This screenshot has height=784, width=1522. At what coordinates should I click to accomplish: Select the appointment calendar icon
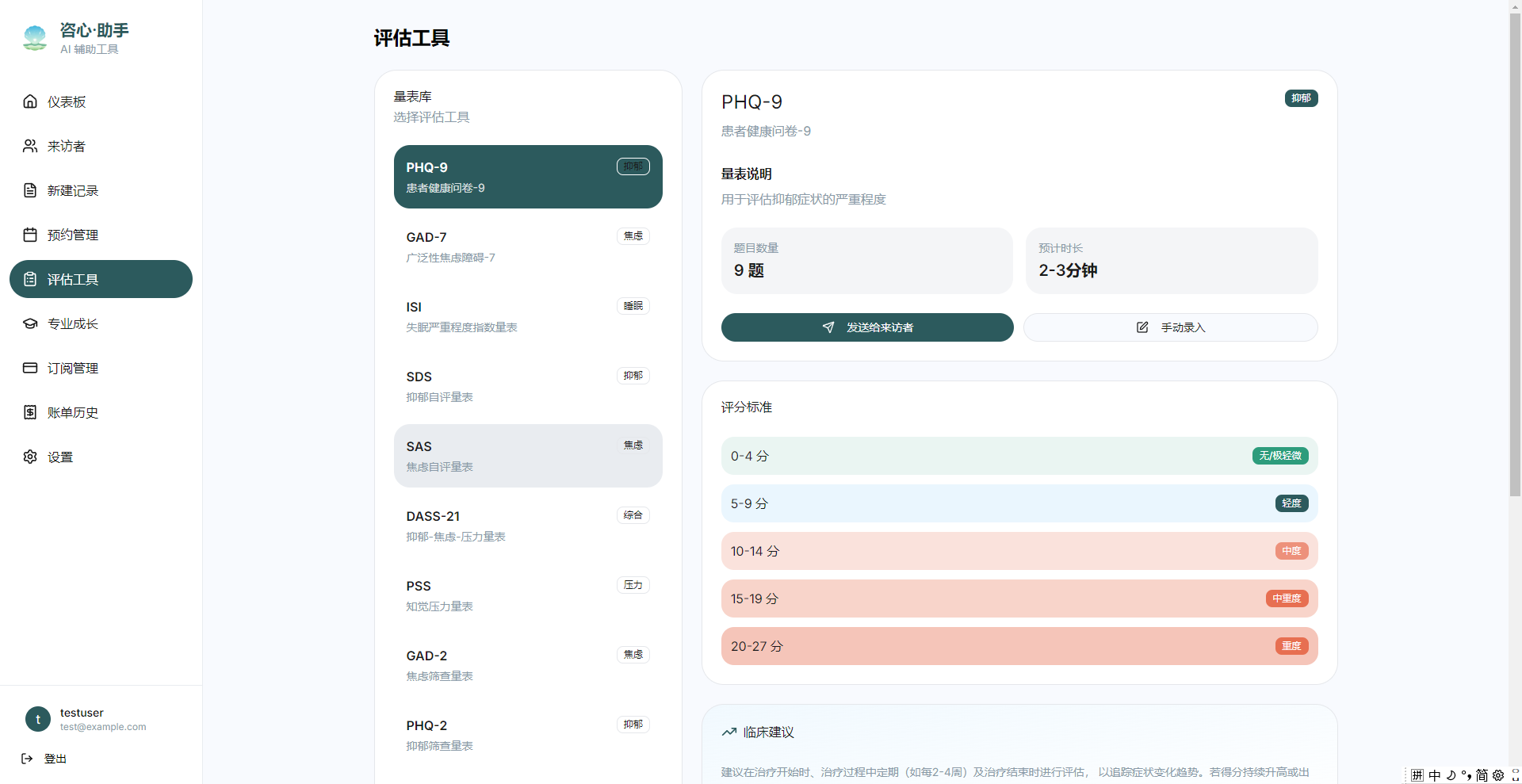(x=30, y=235)
